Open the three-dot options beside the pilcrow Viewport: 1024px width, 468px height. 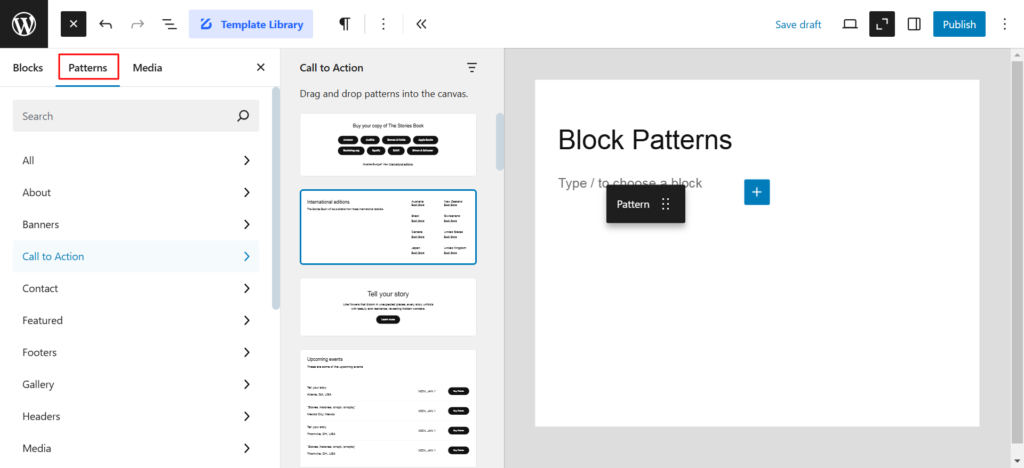pyautogui.click(x=383, y=24)
